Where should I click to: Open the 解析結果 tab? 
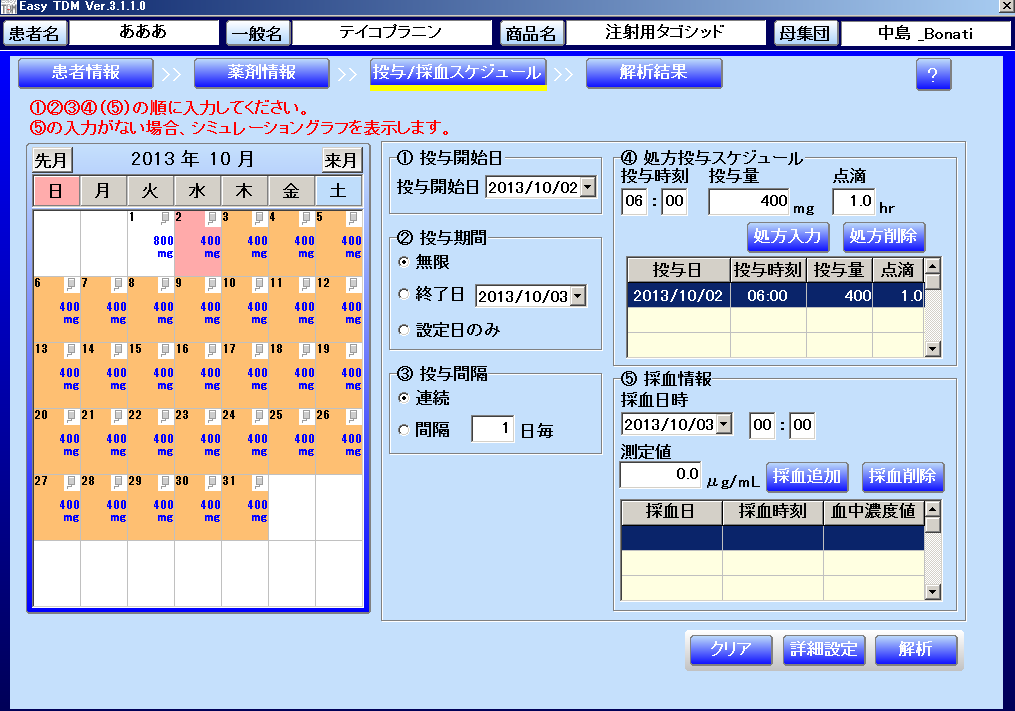pos(654,73)
